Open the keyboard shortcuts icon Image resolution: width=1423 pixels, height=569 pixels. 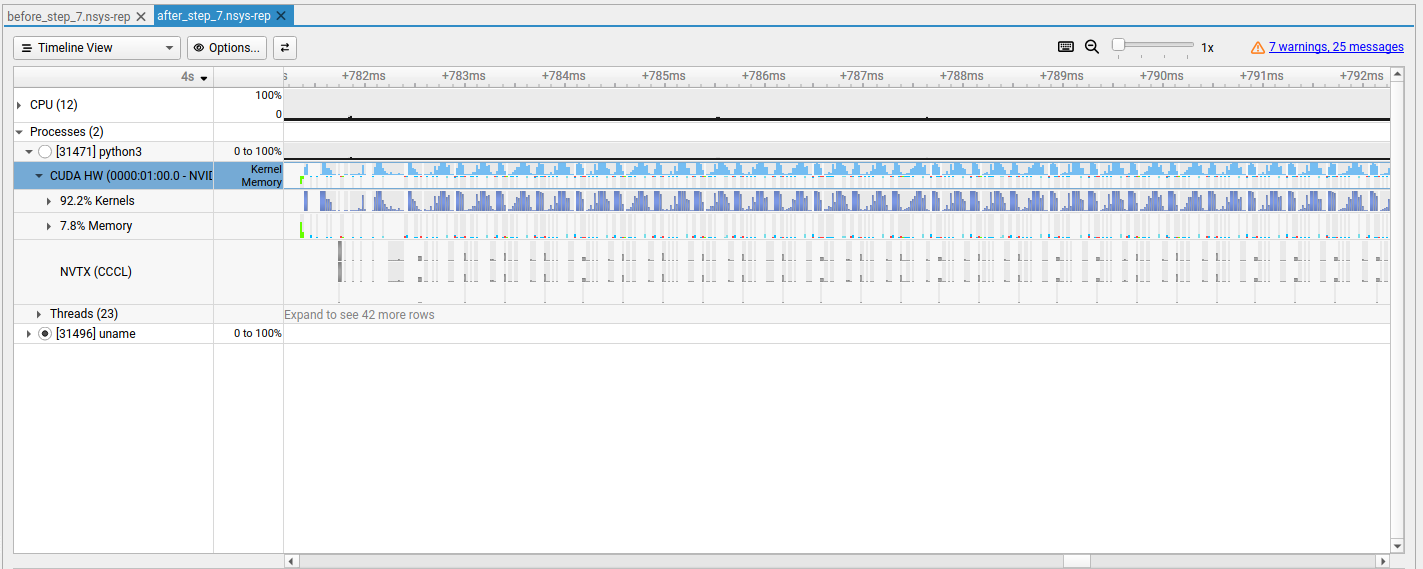(1066, 47)
